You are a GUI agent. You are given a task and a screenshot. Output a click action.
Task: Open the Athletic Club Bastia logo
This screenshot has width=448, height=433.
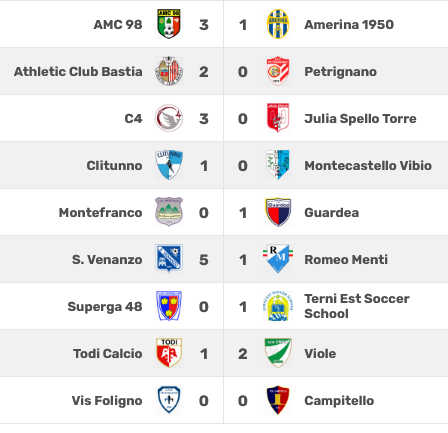click(x=169, y=71)
